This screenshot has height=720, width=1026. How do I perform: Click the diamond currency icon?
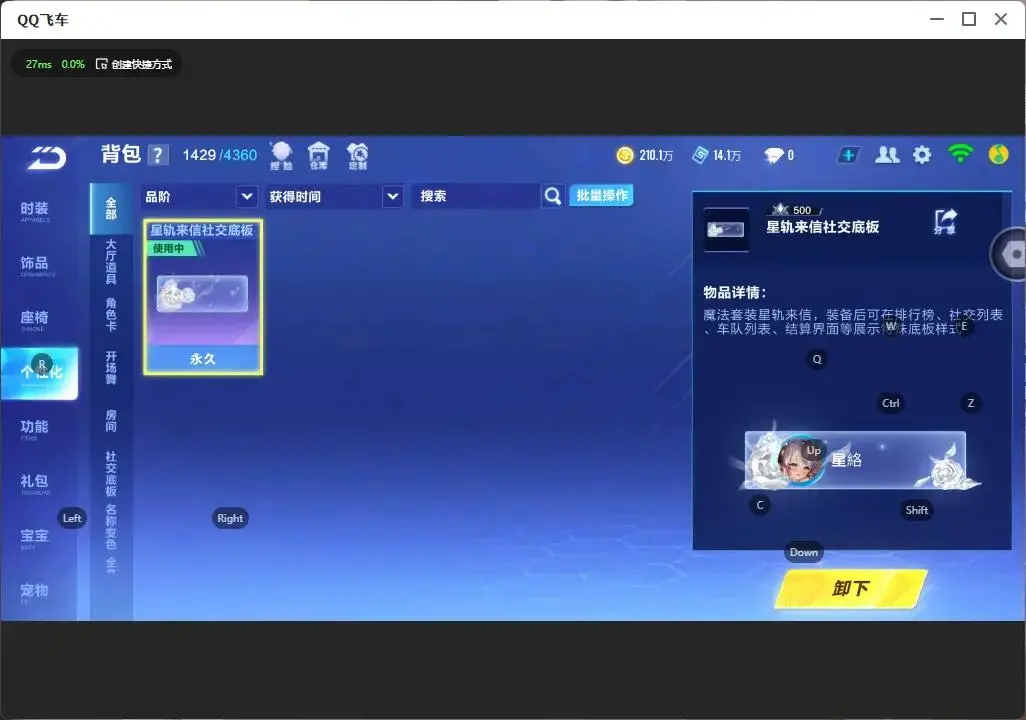pyautogui.click(x=773, y=155)
